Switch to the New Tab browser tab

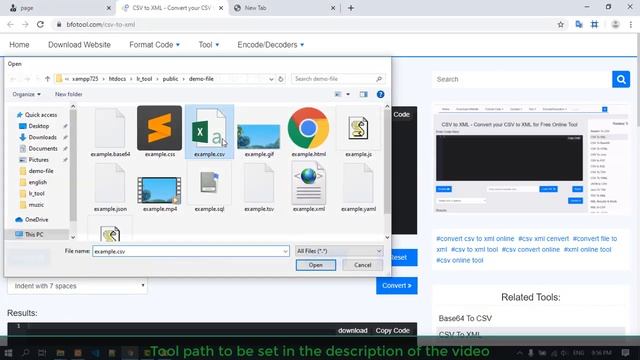point(285,8)
